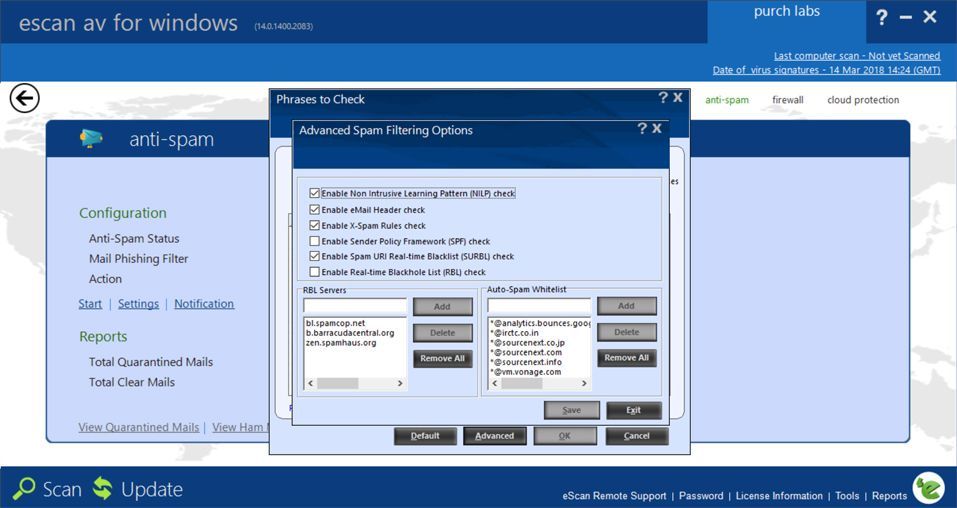This screenshot has width=957, height=508.
Task: Select *@sourcenext.com whitelist entry
Action: pyautogui.click(x=525, y=352)
